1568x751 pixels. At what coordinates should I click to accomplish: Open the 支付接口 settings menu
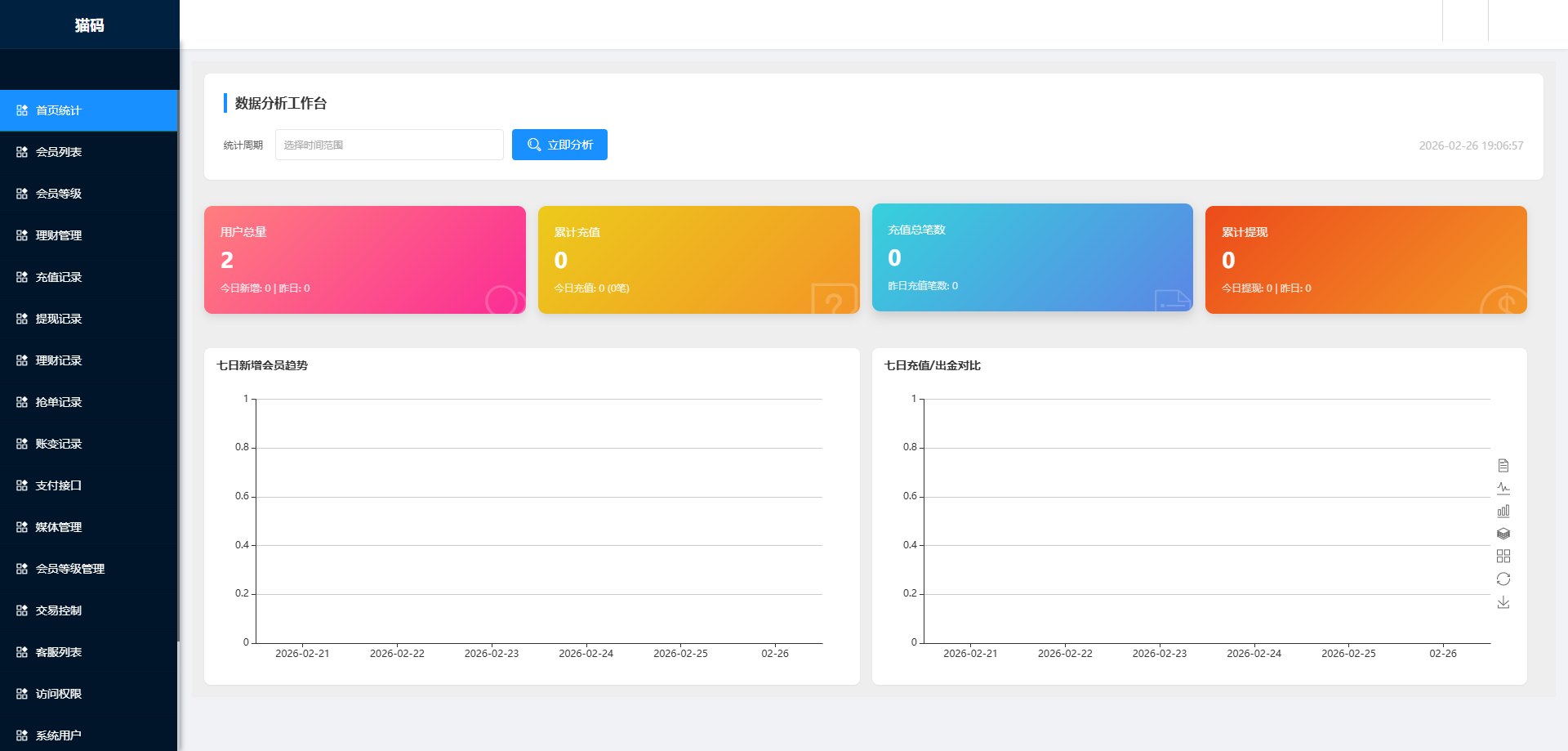[59, 485]
